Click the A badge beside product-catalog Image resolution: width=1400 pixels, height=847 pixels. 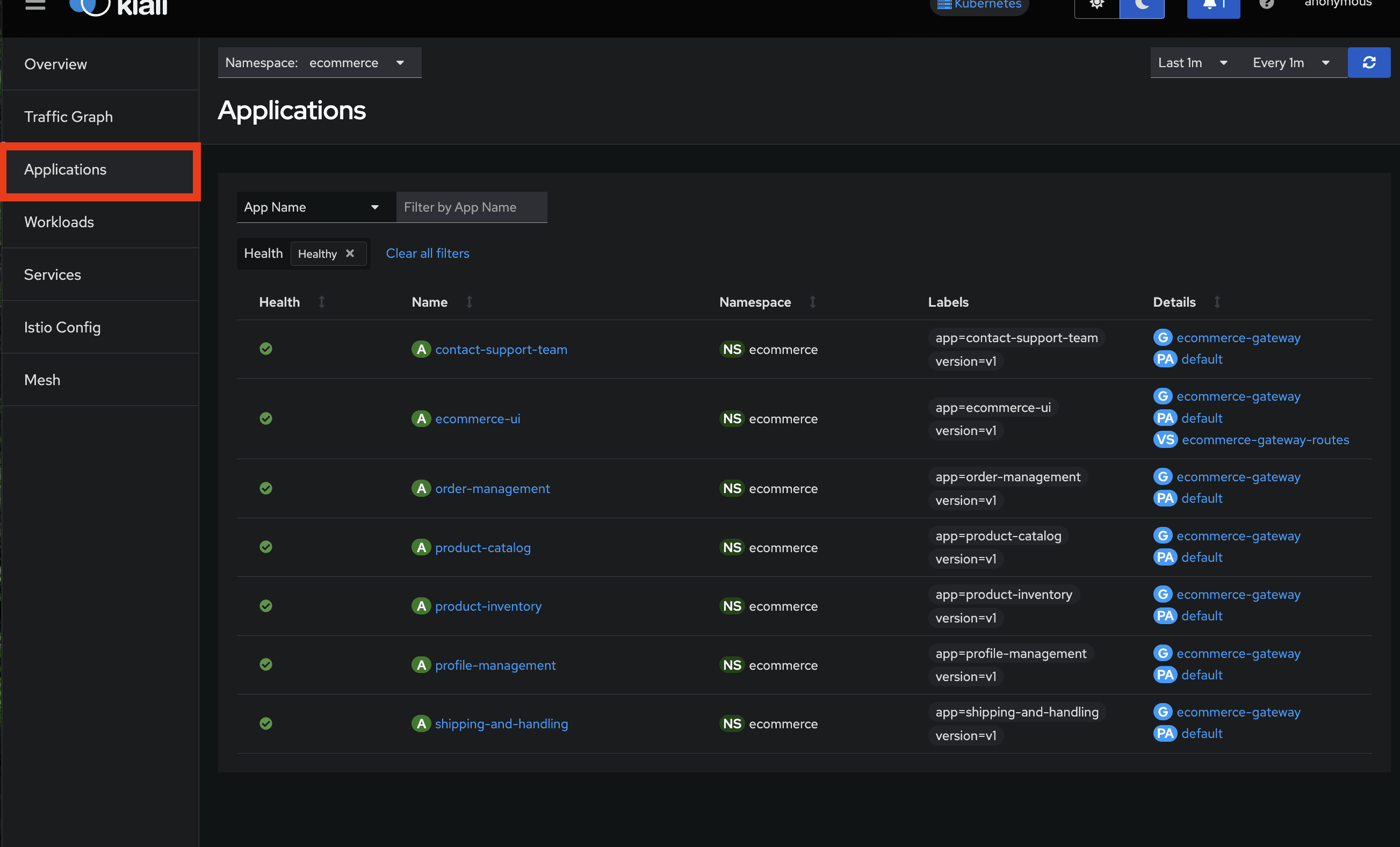(x=421, y=548)
